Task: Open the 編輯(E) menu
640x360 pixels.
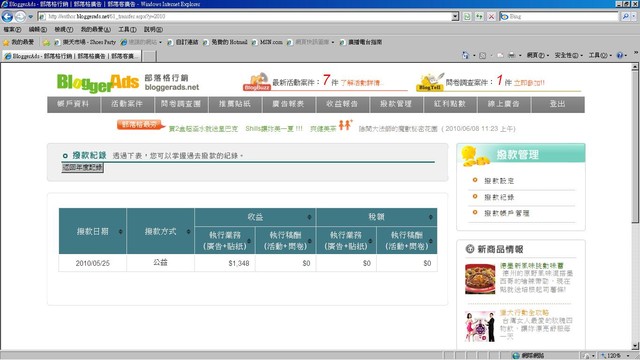Action: [x=38, y=29]
